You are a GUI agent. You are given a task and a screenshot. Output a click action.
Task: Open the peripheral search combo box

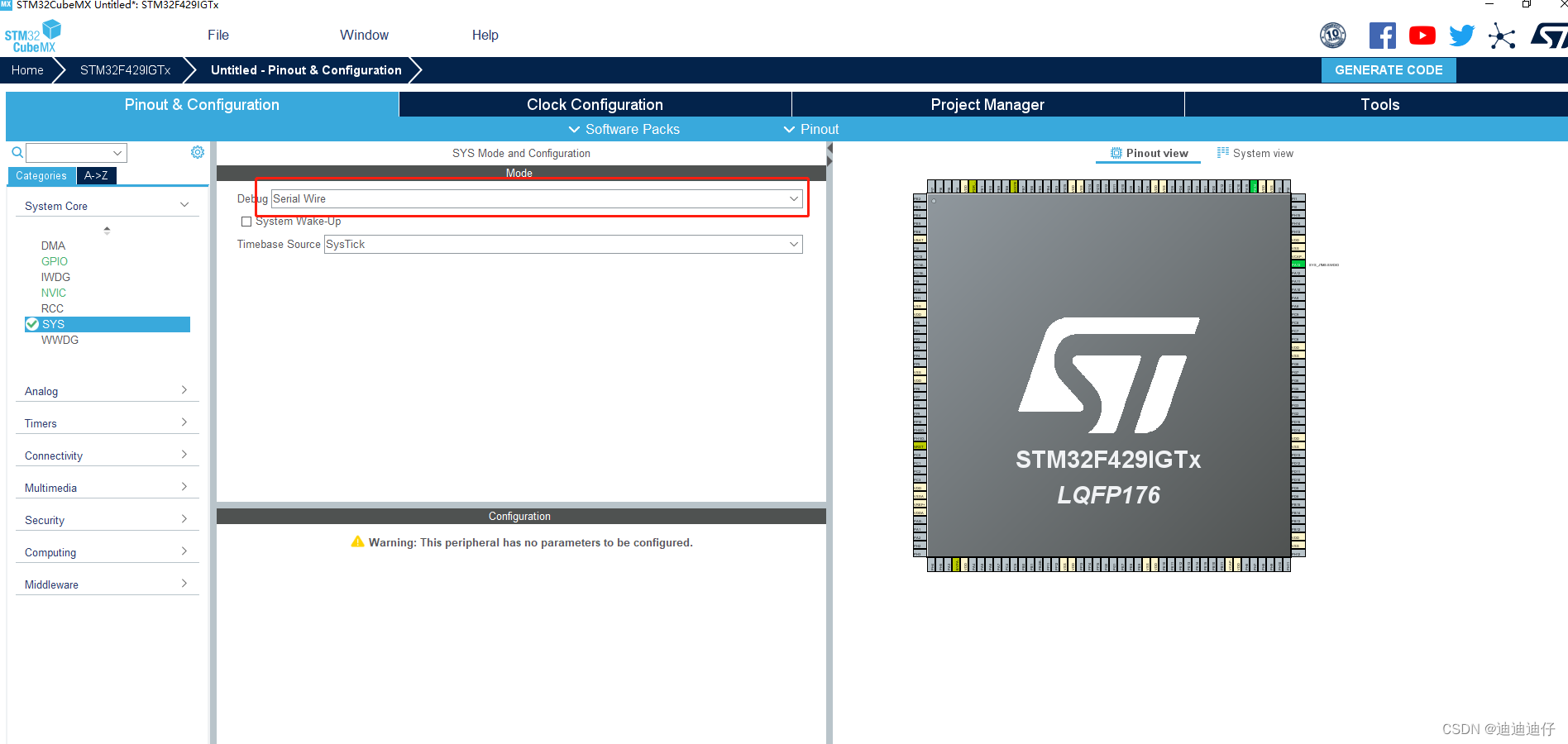point(76,153)
